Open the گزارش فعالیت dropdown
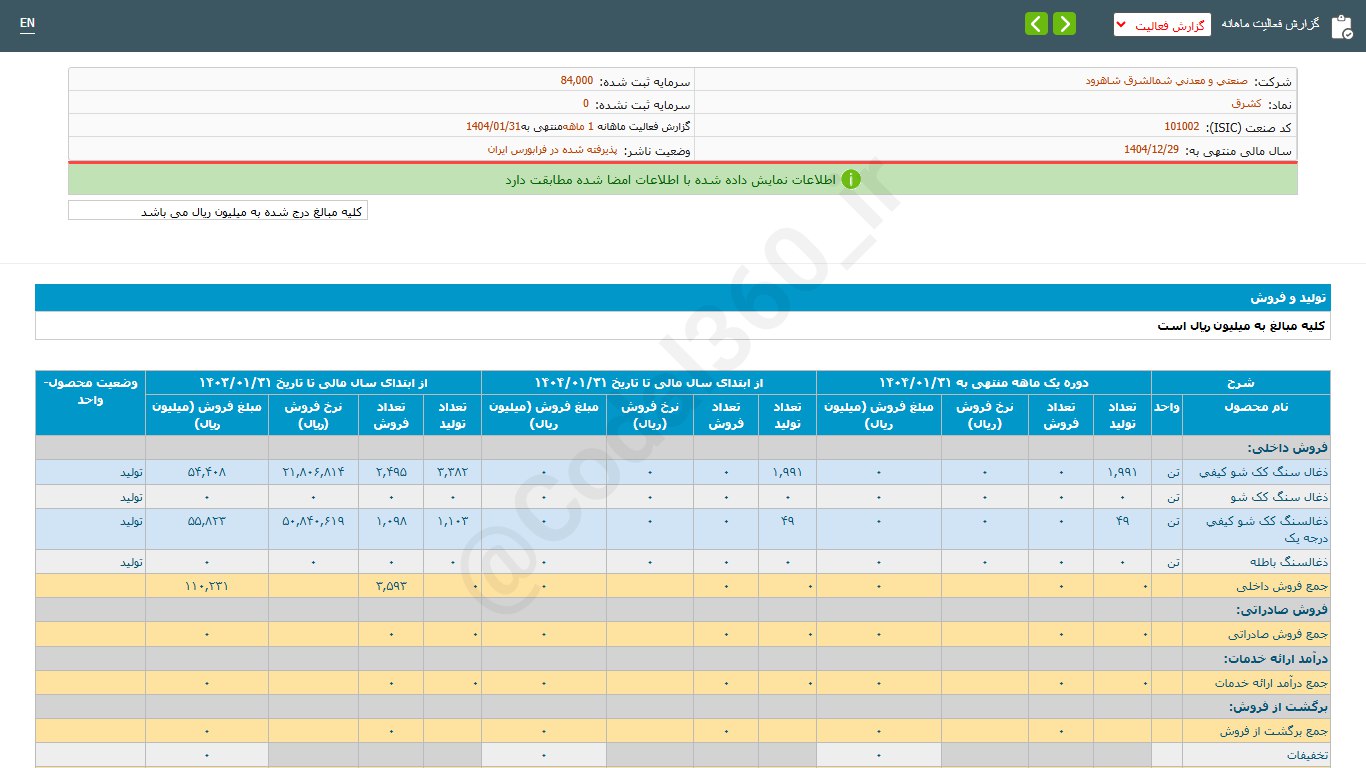1366x768 pixels. [x=1161, y=24]
